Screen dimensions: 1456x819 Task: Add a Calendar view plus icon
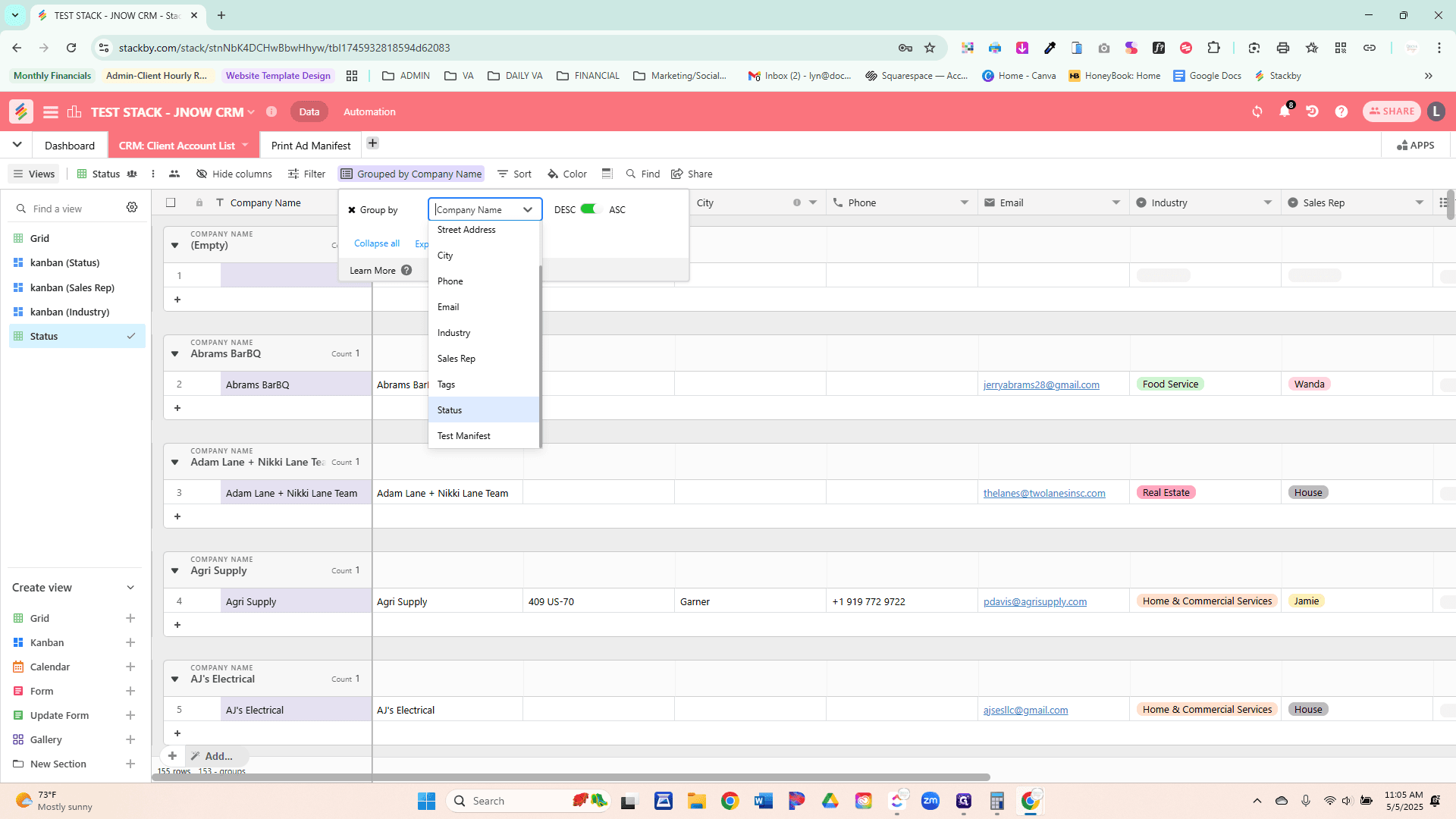pos(130,667)
